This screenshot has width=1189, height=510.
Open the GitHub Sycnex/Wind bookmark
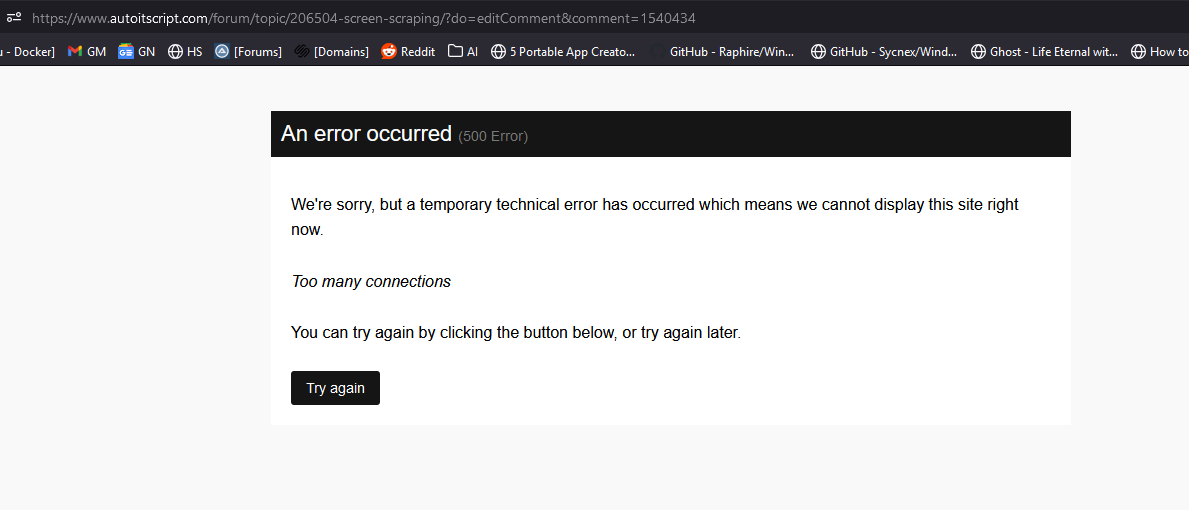coord(884,52)
